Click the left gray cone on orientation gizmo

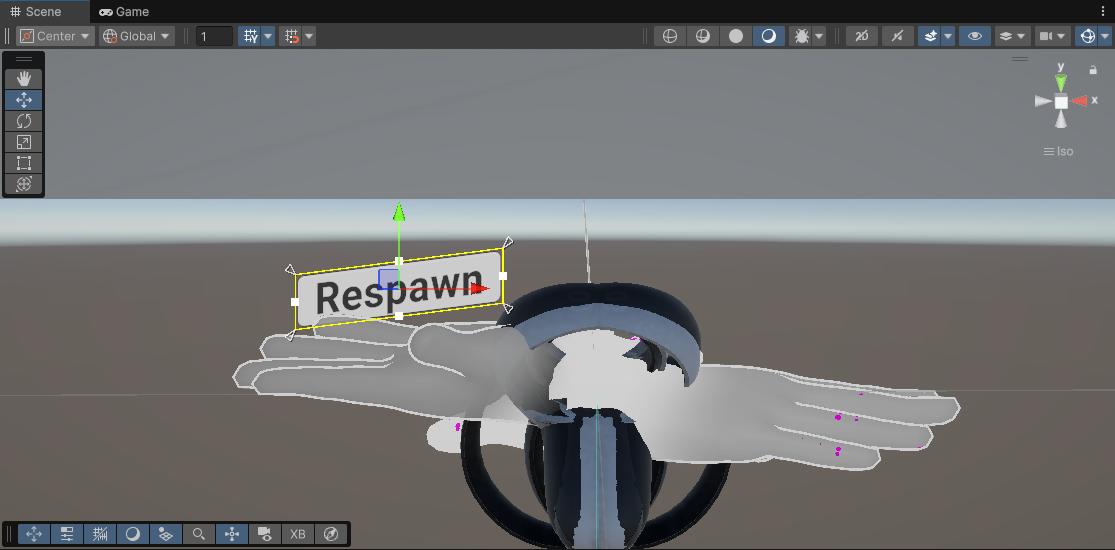(x=1043, y=102)
